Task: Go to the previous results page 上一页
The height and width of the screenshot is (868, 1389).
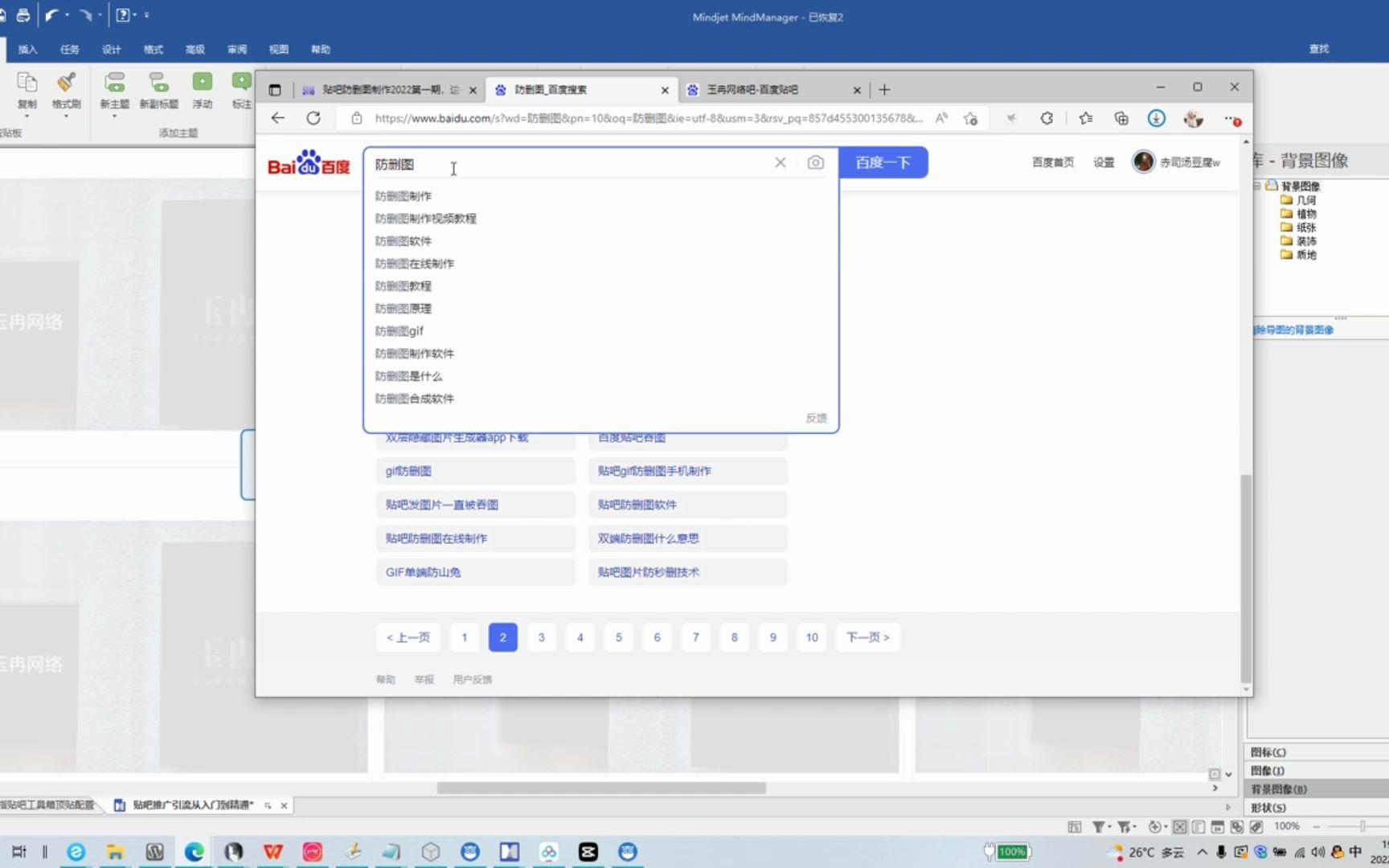Action: coord(408,637)
